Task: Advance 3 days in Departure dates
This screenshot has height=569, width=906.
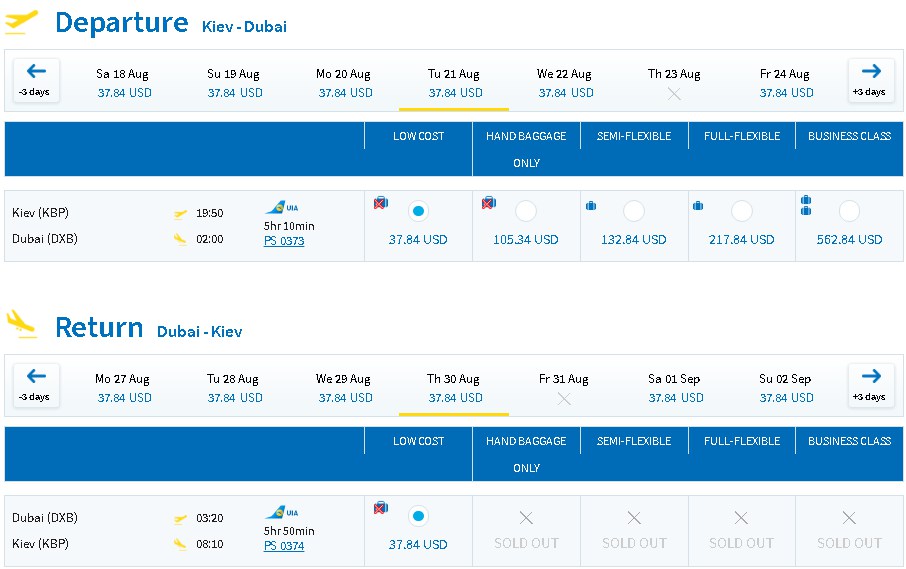Action: (x=870, y=80)
